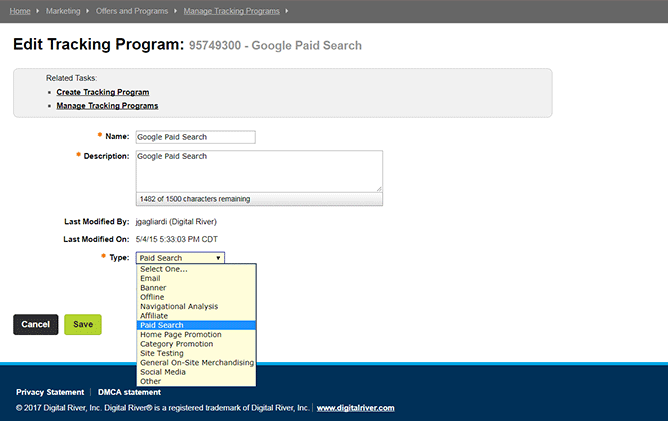The width and height of the screenshot is (668, 421).
Task: Click the Home breadcrumb link
Action: (x=20, y=11)
